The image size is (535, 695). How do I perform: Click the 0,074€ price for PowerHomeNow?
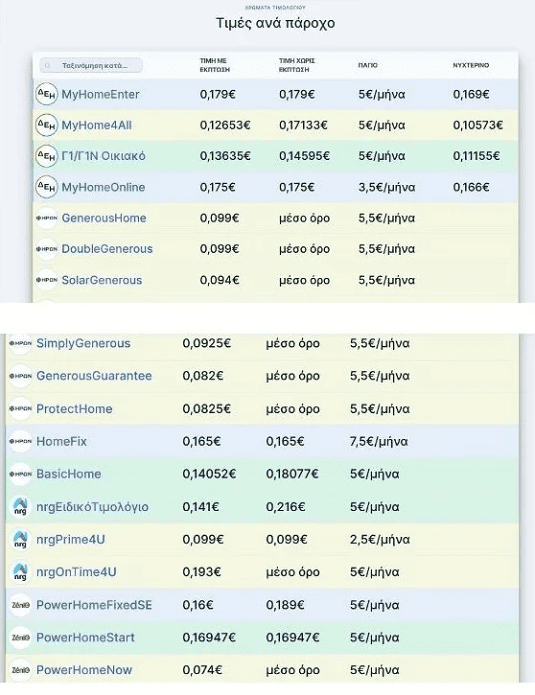tap(202, 670)
